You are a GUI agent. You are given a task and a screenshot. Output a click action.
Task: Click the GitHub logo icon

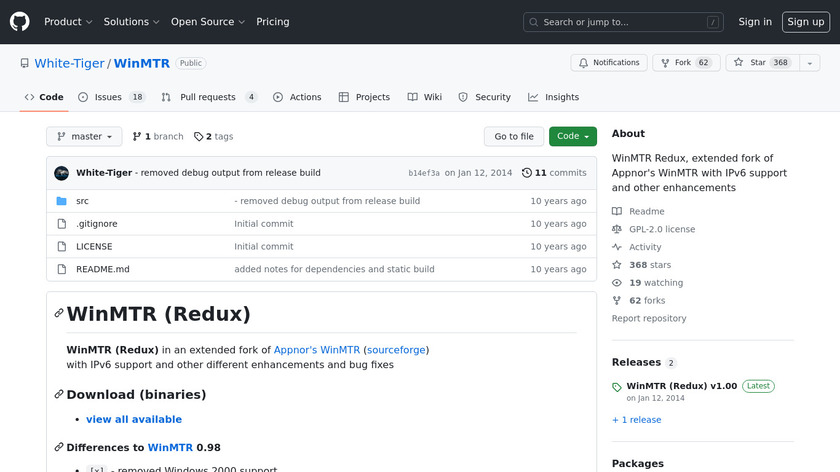[20, 22]
